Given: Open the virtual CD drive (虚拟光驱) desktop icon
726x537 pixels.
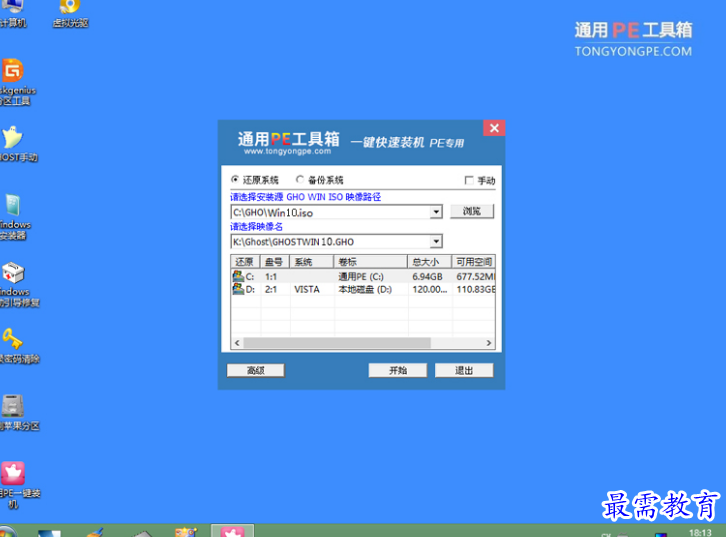Looking at the screenshot, I should [x=69, y=14].
